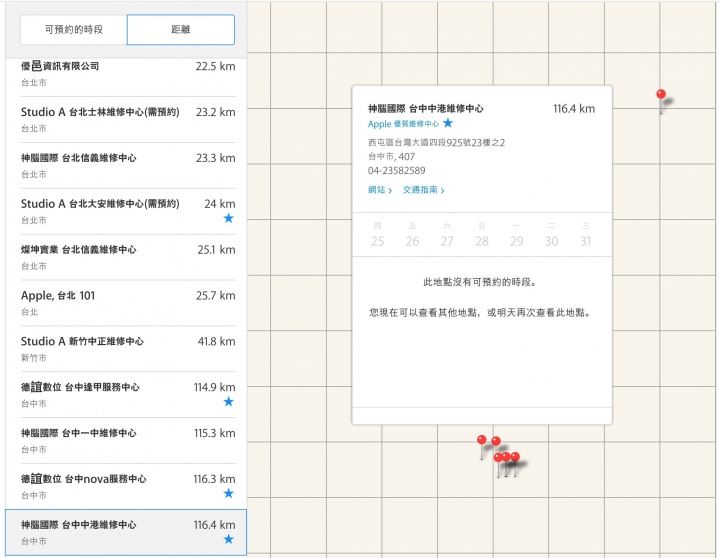Choose Studio A 新竹中正維修中心 listing
The image size is (720, 558).
coord(128,349)
